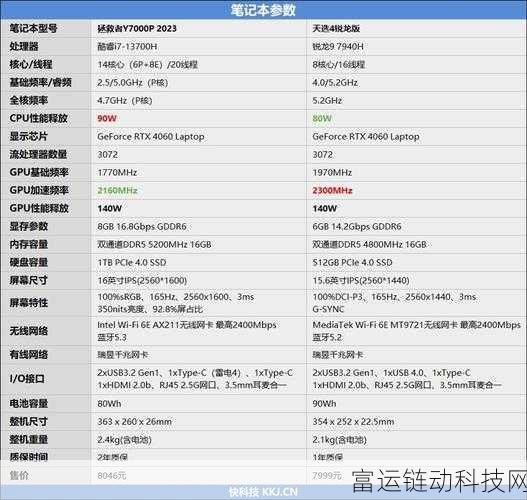Click the 天选4锐龙版 model cell
Viewport: 527px width, 500px height.
pyautogui.click(x=336, y=29)
